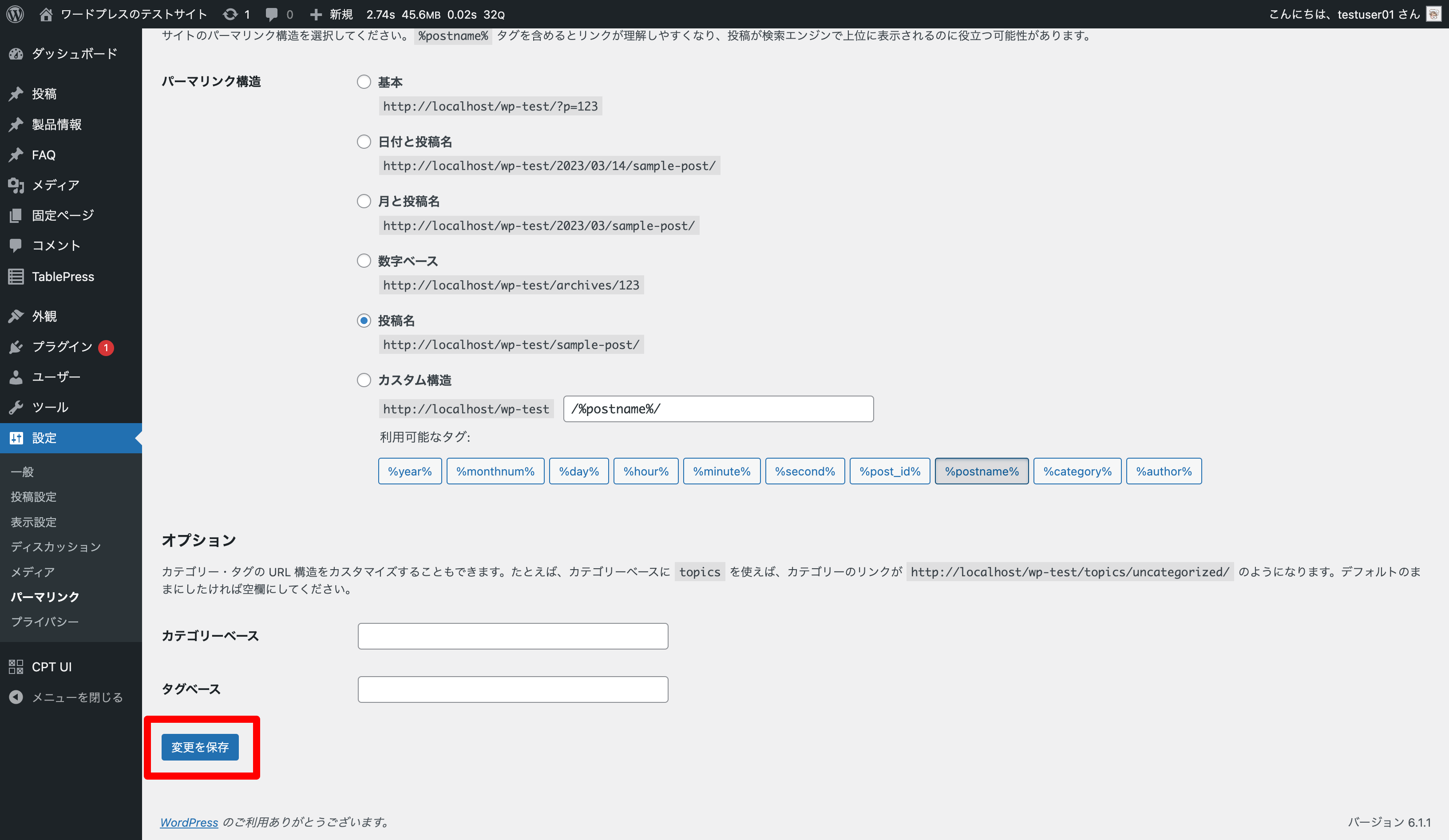Select the 基本 permalink radio button
1449x840 pixels.
364,82
